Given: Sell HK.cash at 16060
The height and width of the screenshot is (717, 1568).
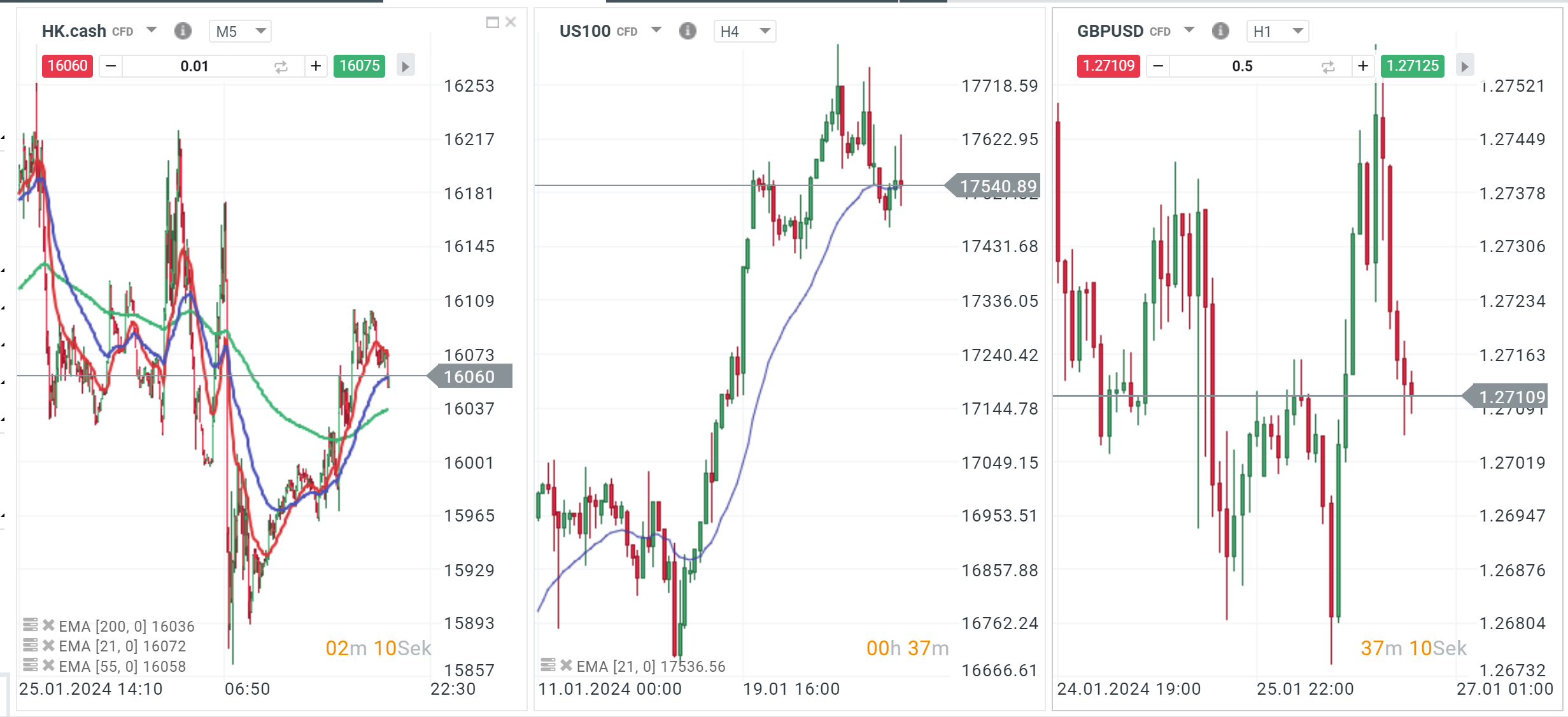Looking at the screenshot, I should (x=67, y=66).
